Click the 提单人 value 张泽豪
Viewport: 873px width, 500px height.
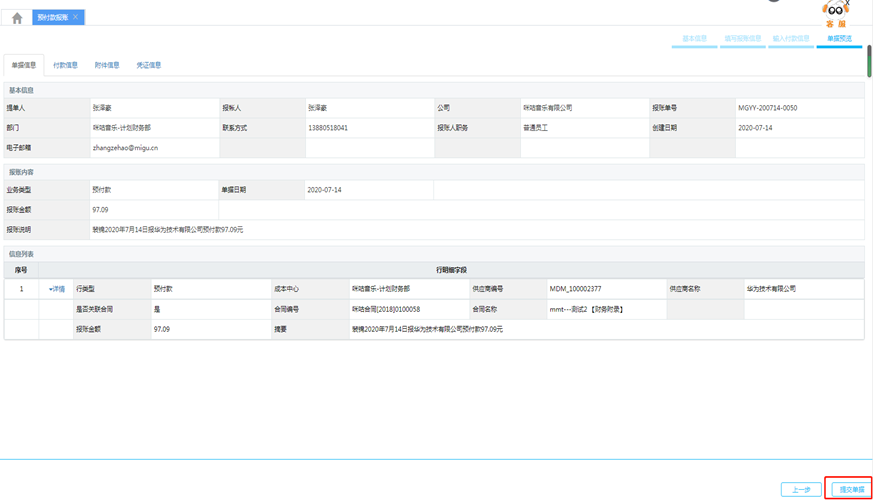point(102,108)
